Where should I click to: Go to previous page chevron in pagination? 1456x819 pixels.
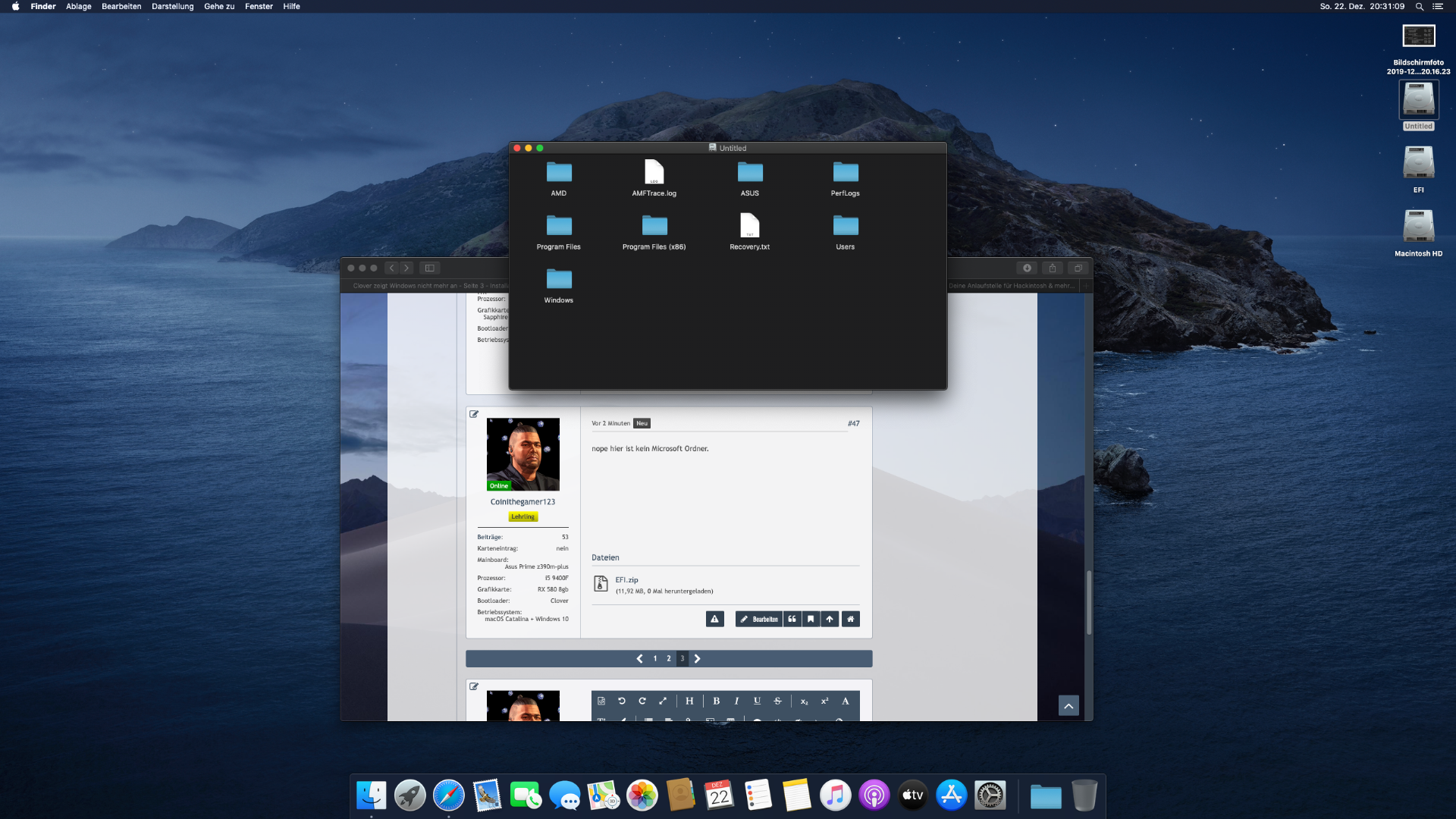point(639,659)
